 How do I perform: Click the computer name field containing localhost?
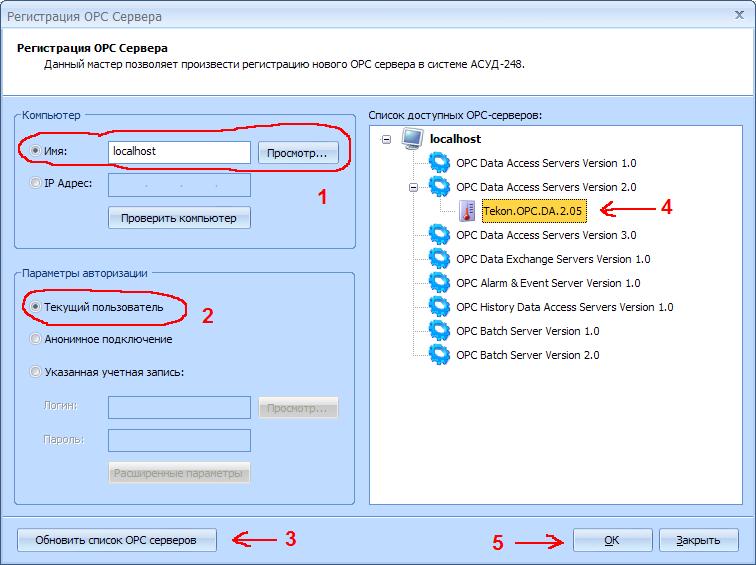[x=179, y=152]
